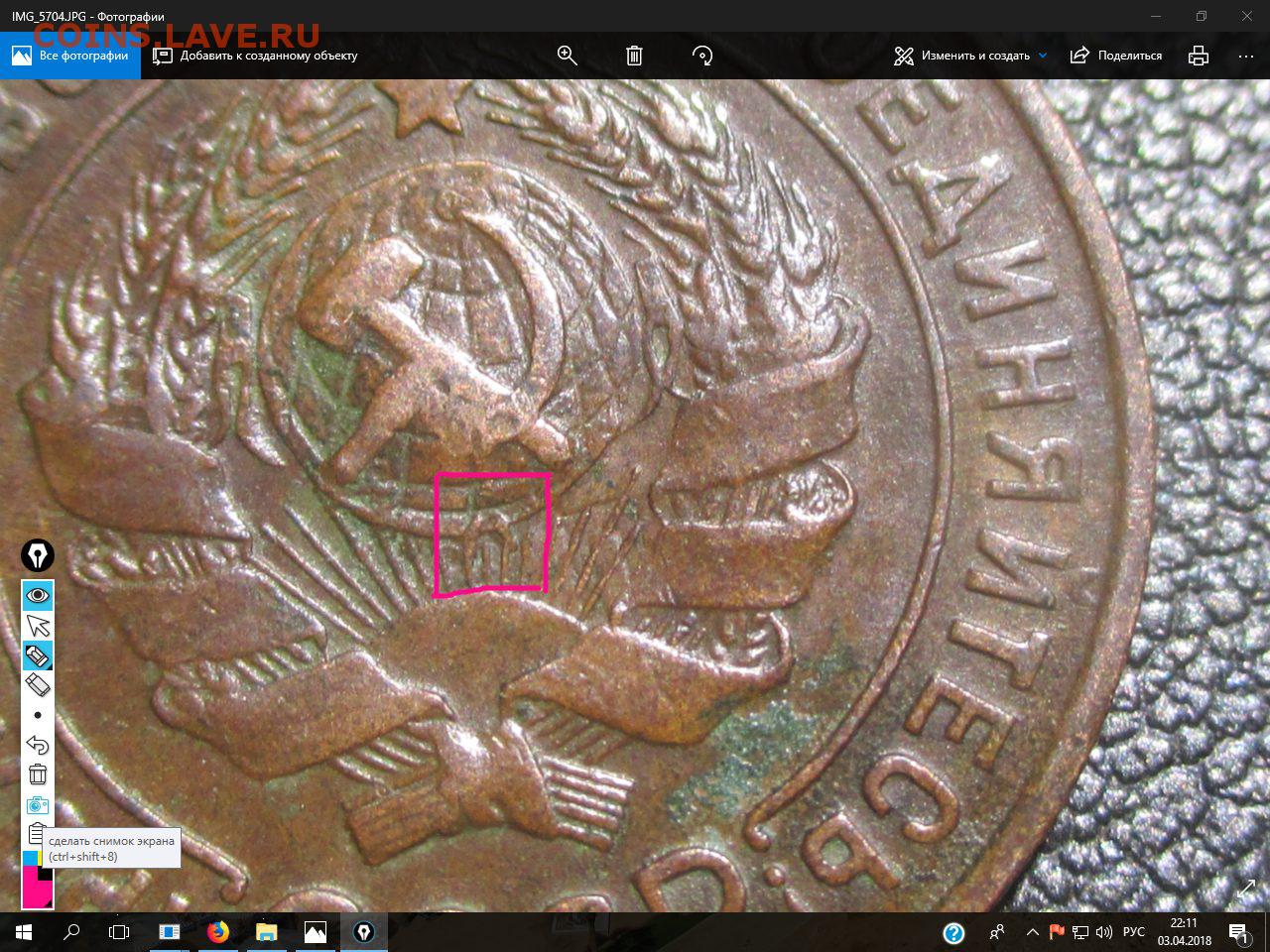This screenshot has width=1270, height=952.
Task: Rotate the photo with the rotate icon
Action: tap(702, 56)
